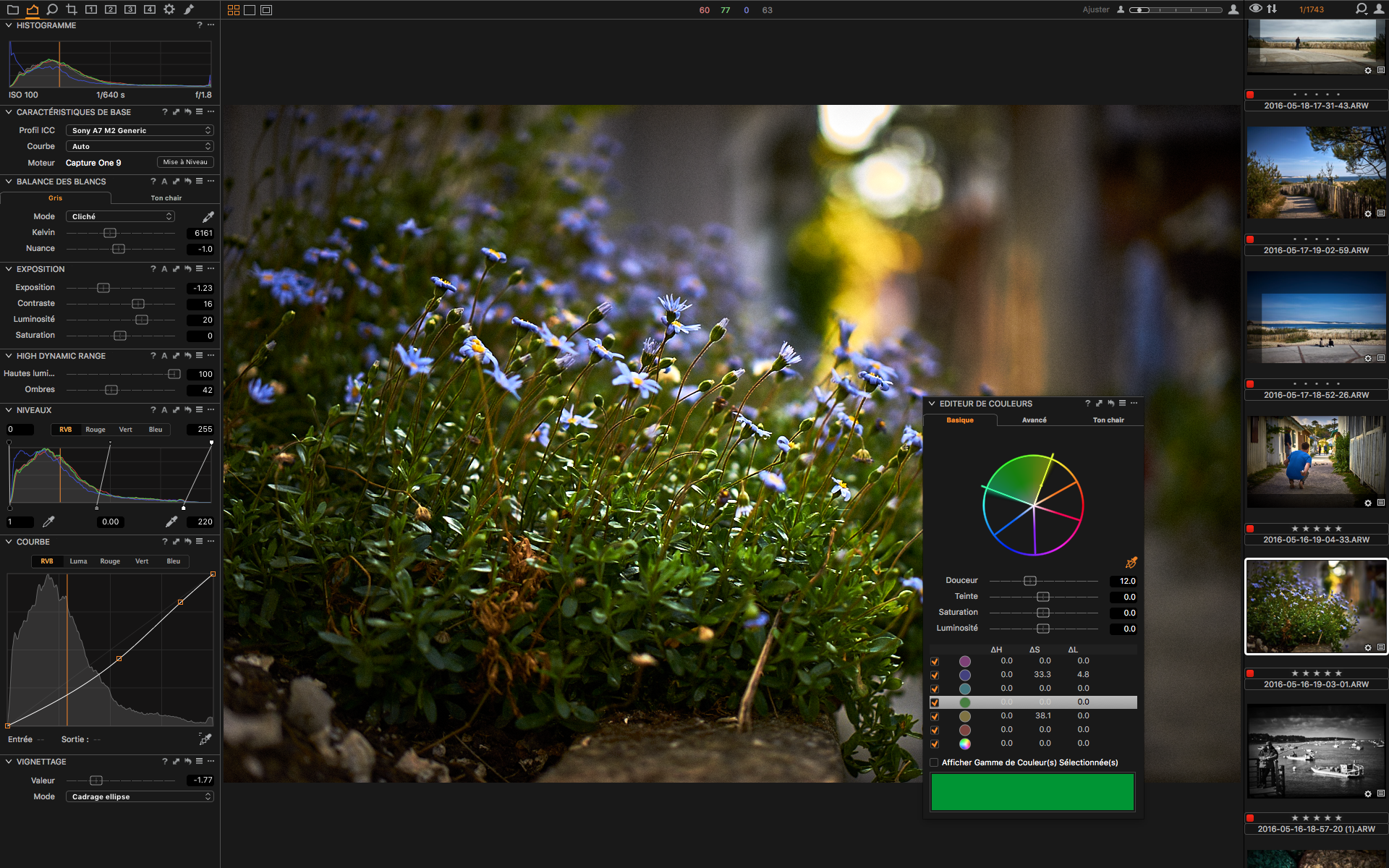
Task: Collapse the High Dynamic Range panel
Action: 9,356
